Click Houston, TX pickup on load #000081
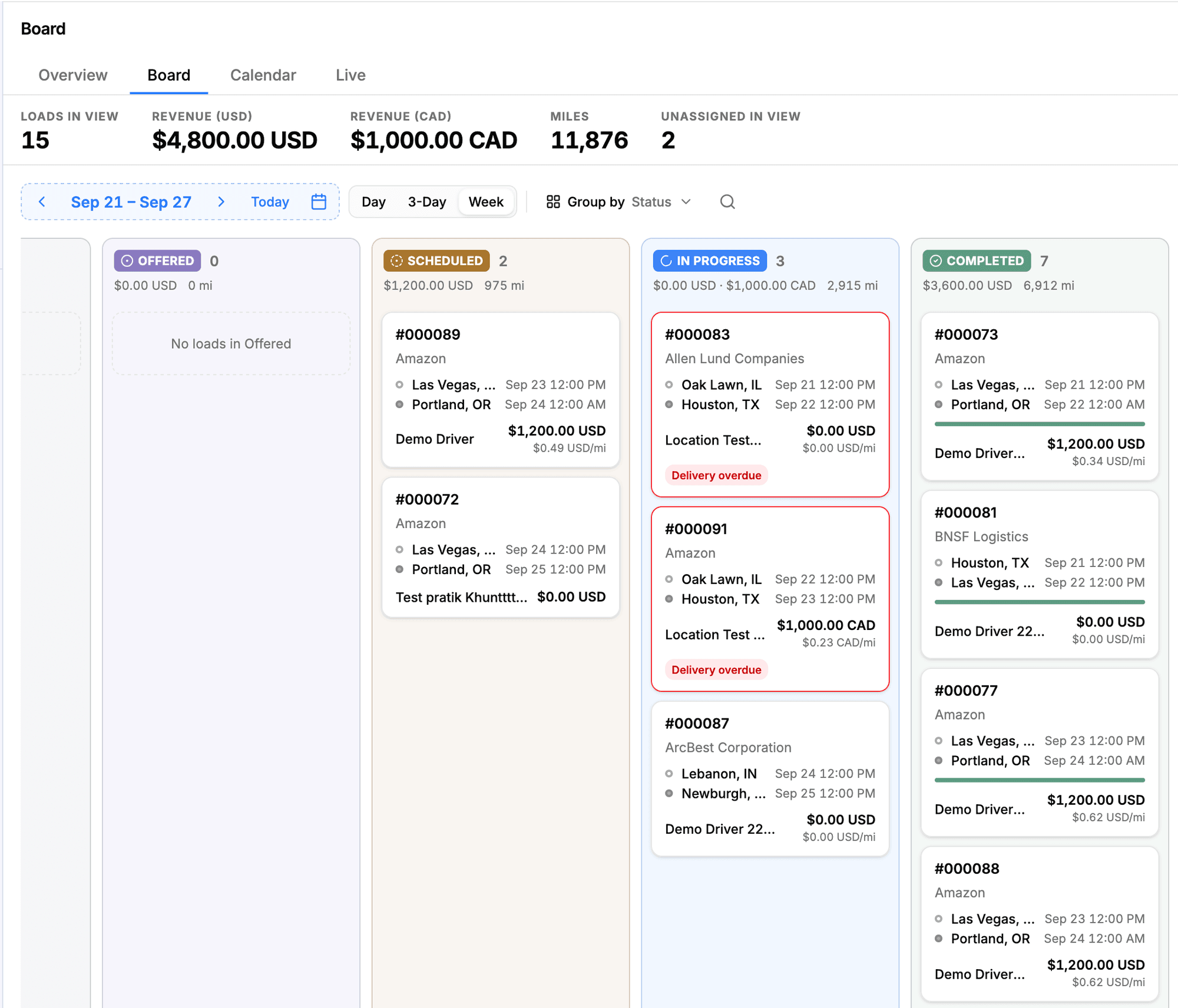The width and height of the screenshot is (1178, 1008). 990,563
